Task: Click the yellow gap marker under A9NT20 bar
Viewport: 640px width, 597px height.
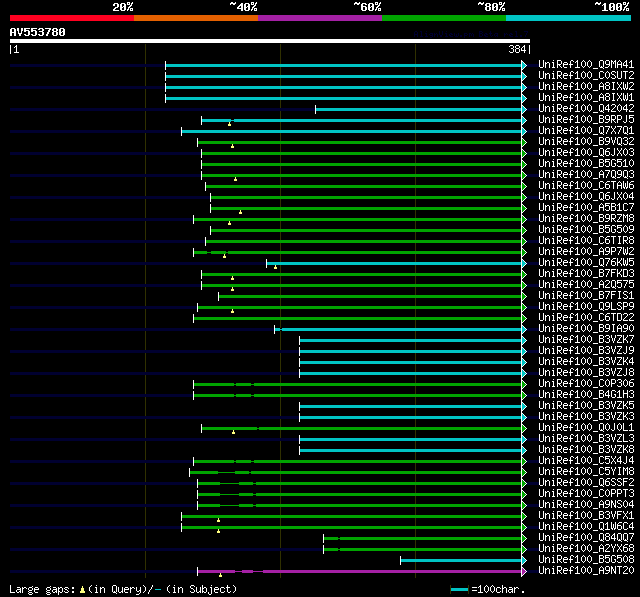Action: pos(220,575)
